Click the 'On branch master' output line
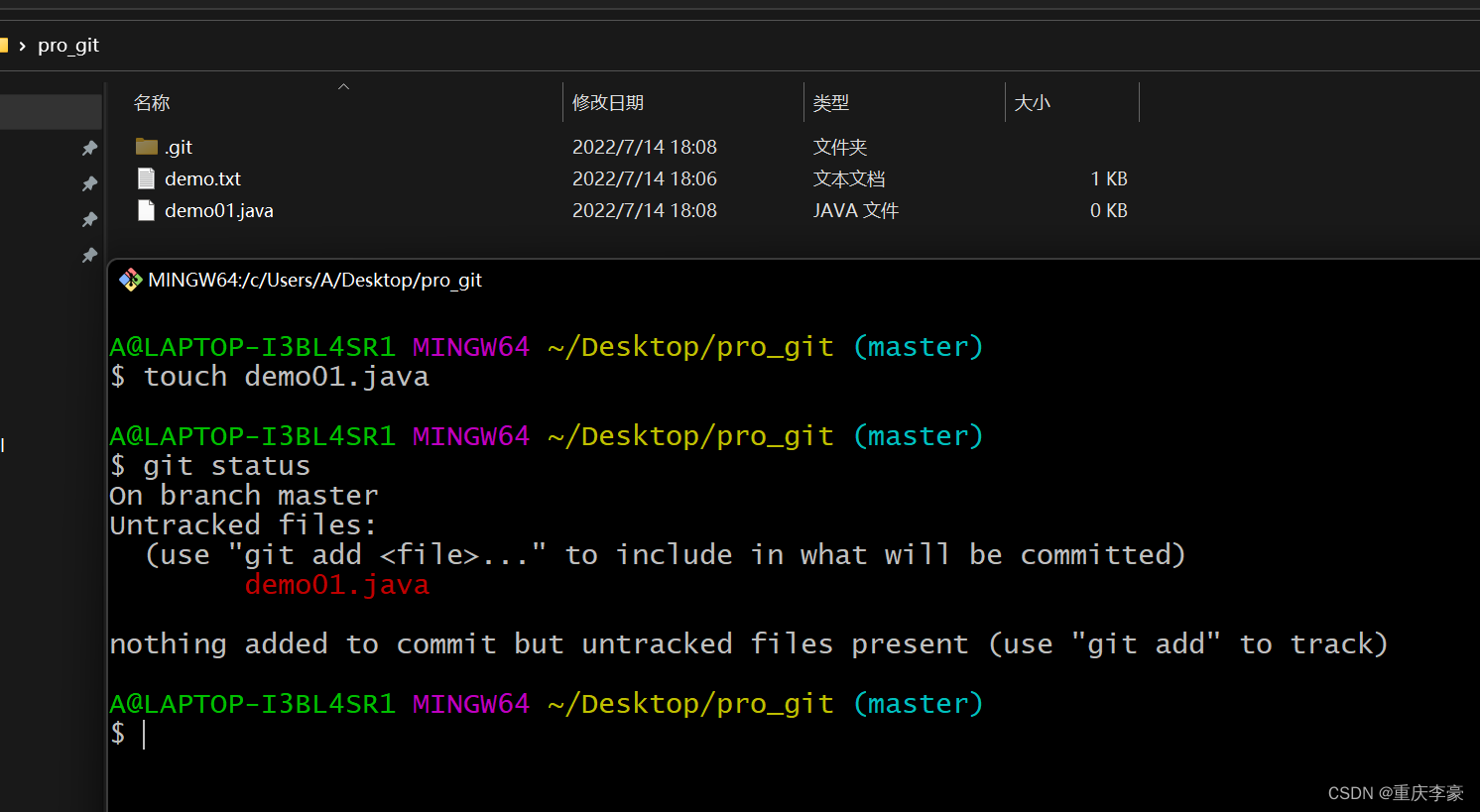 (x=244, y=496)
